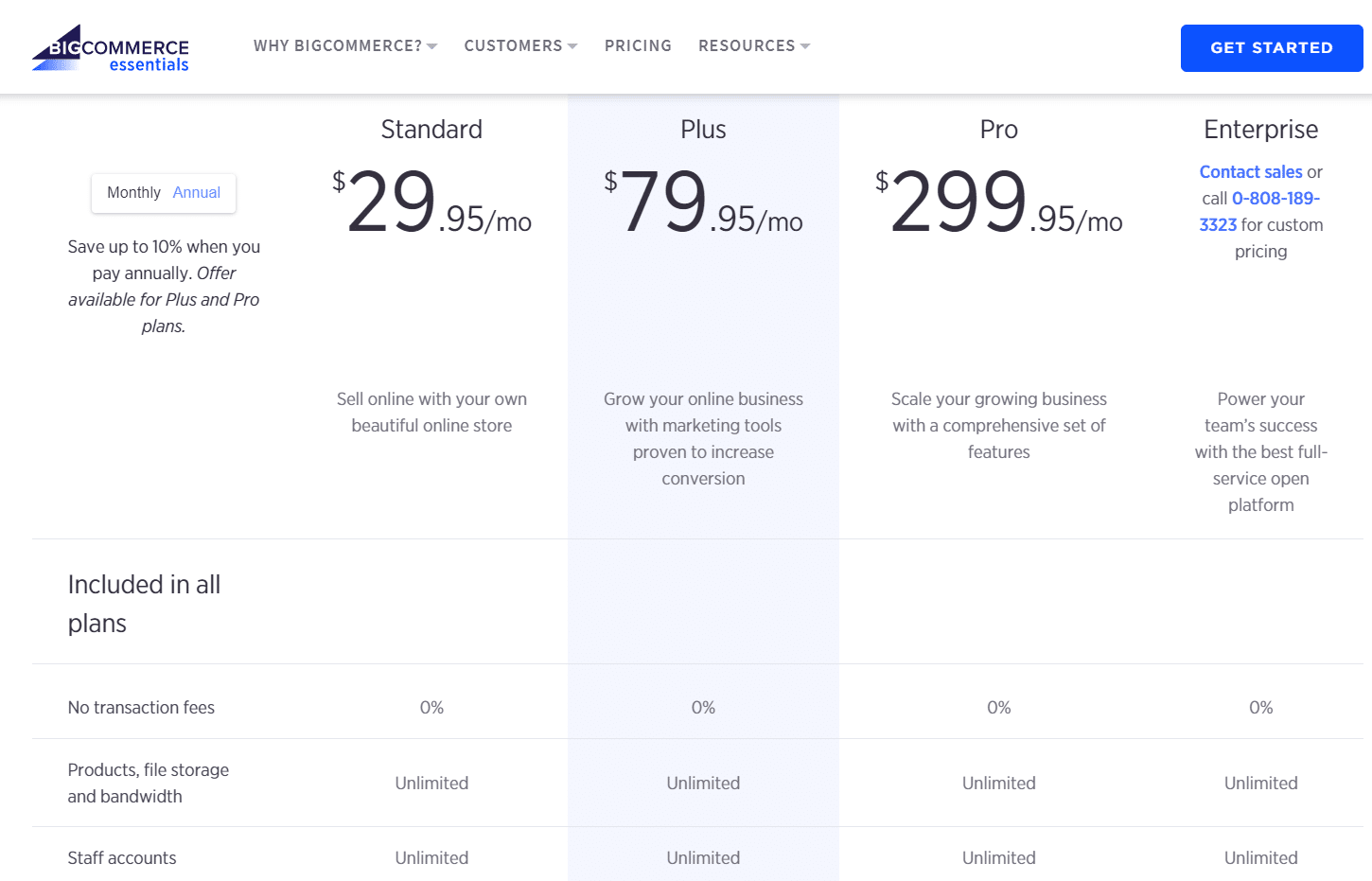Click the $79.95/mo Plus price
Viewport: 1372px width, 881px height.
pos(703,203)
